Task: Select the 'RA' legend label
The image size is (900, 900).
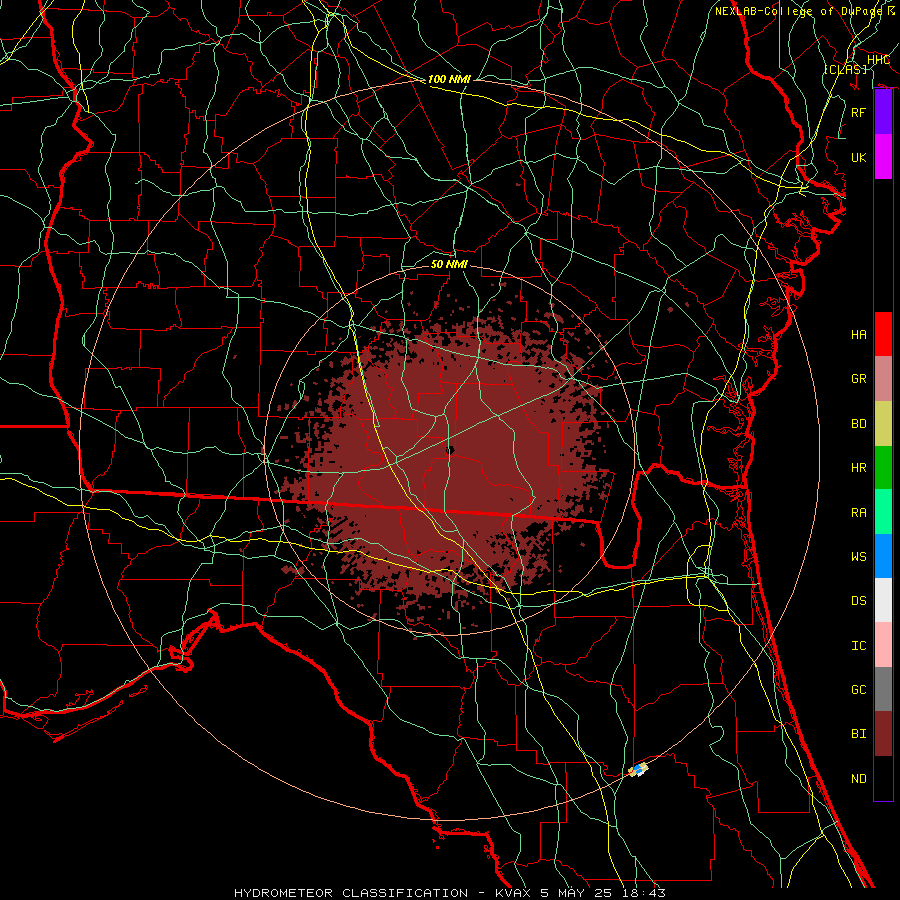Action: (859, 513)
